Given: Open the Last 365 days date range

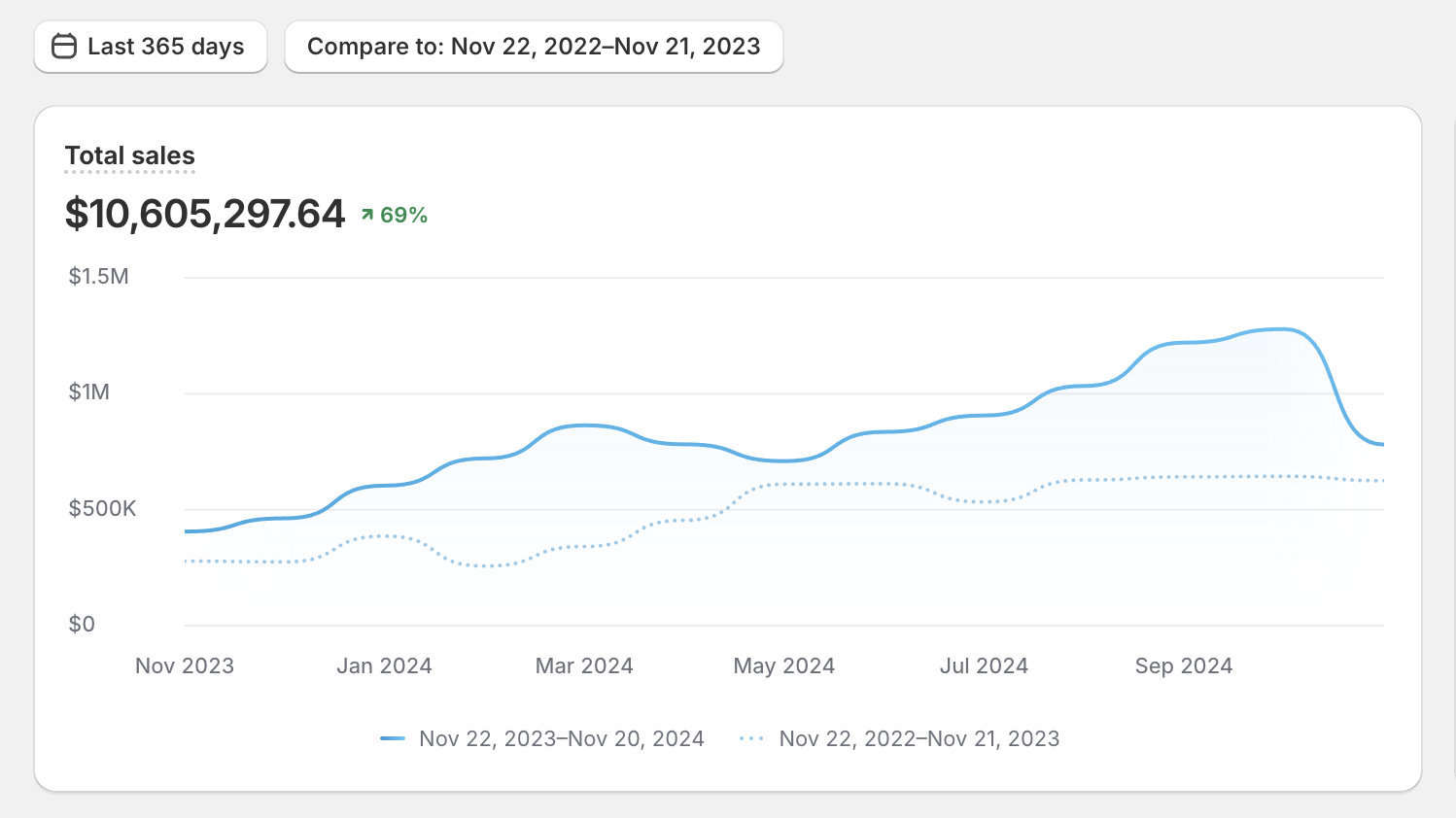Looking at the screenshot, I should [x=151, y=47].
